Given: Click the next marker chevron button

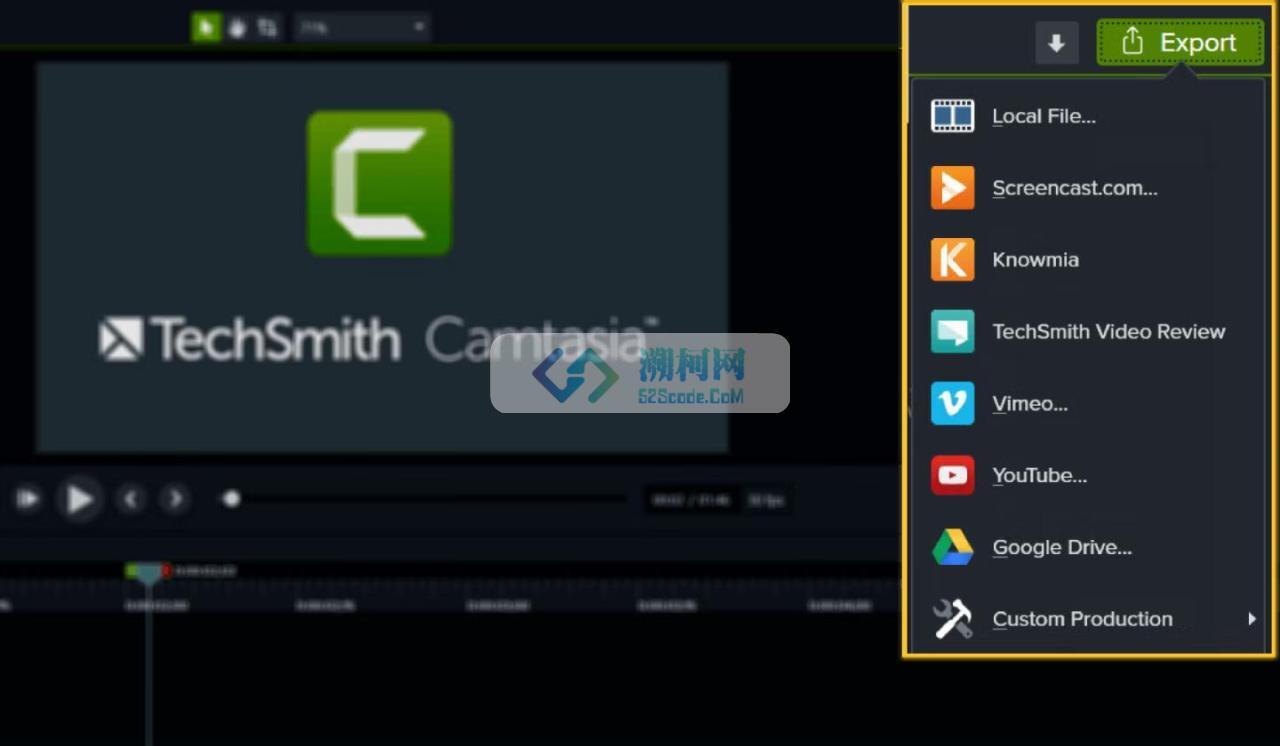Looking at the screenshot, I should tap(175, 498).
